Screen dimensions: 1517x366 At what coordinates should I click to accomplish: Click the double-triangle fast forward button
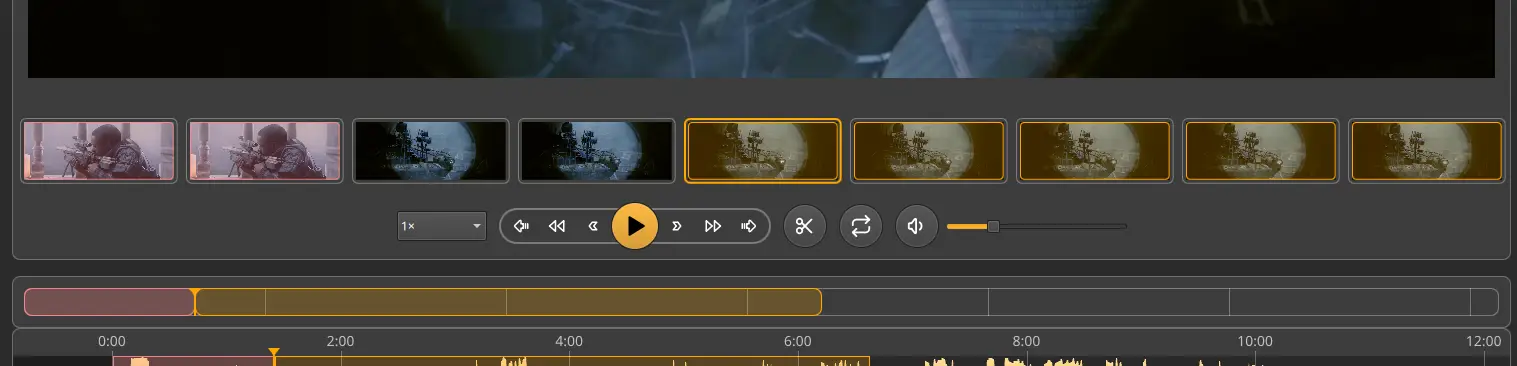click(713, 226)
